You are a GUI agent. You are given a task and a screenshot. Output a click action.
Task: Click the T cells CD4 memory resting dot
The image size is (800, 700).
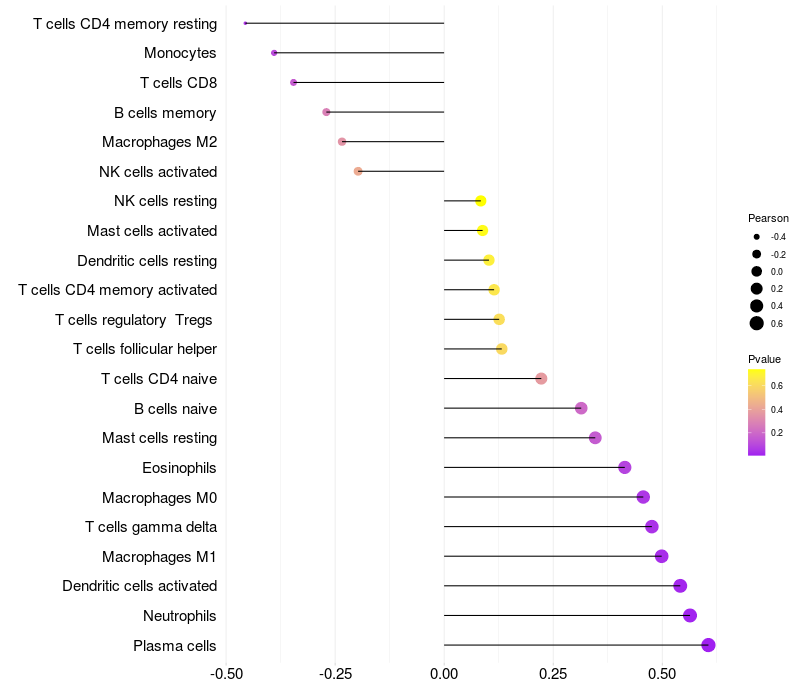point(246,23)
